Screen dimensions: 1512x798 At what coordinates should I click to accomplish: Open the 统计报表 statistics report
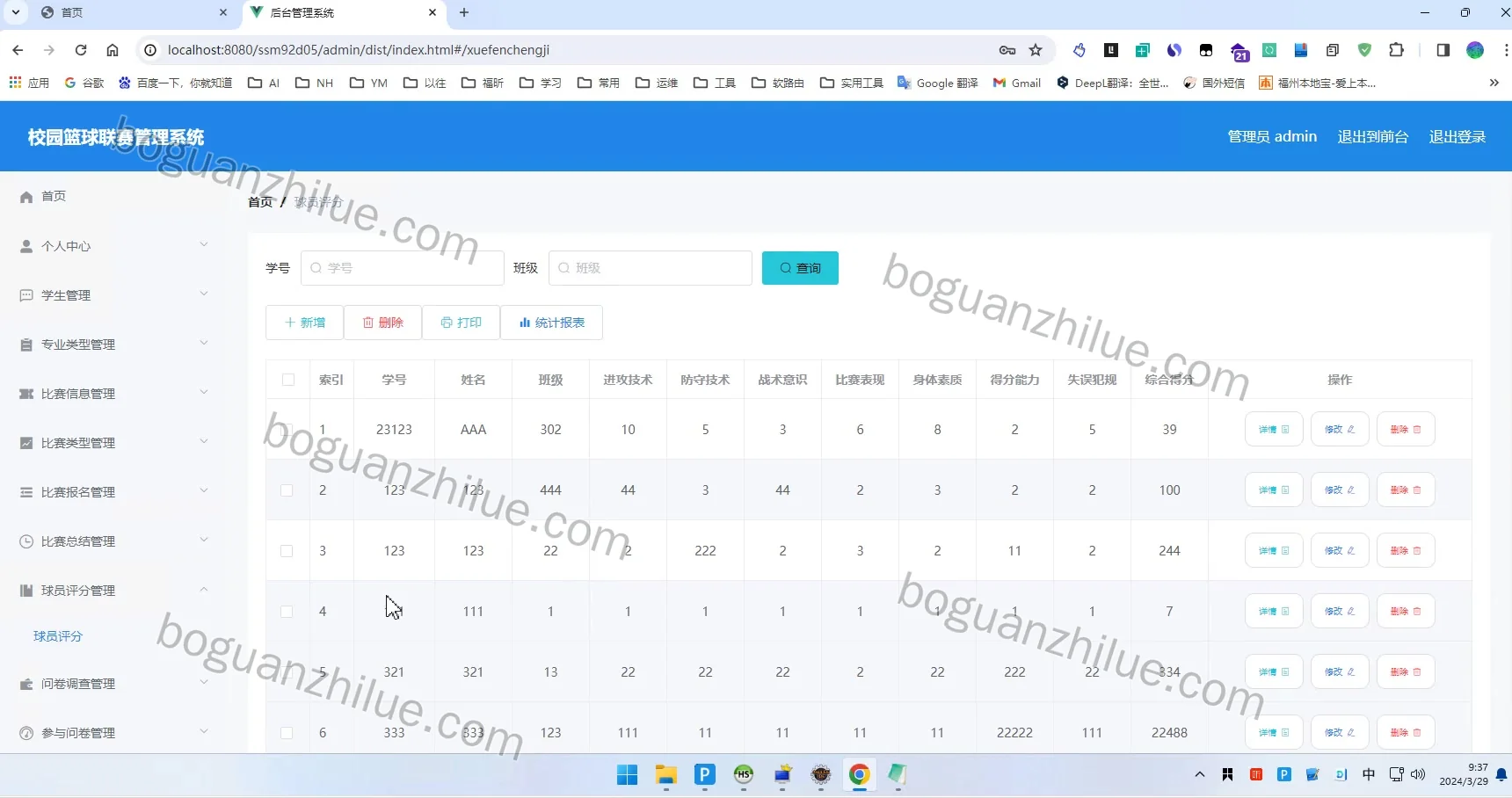point(552,323)
